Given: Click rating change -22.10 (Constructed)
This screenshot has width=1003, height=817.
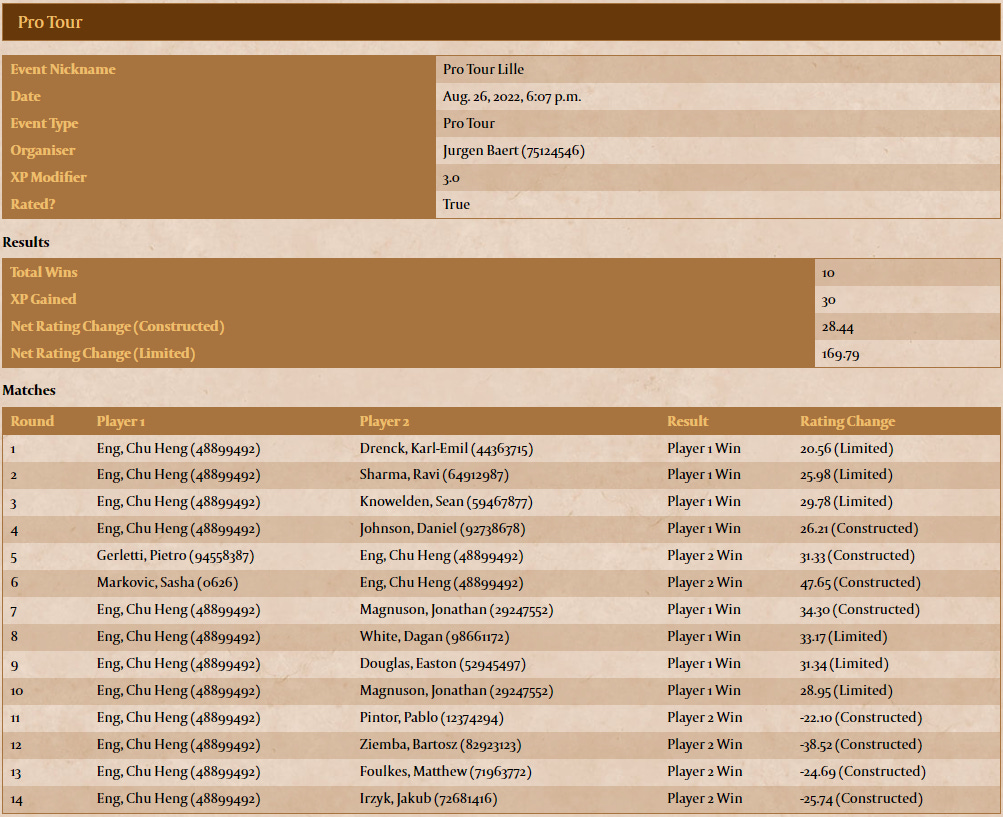Looking at the screenshot, I should [x=861, y=718].
